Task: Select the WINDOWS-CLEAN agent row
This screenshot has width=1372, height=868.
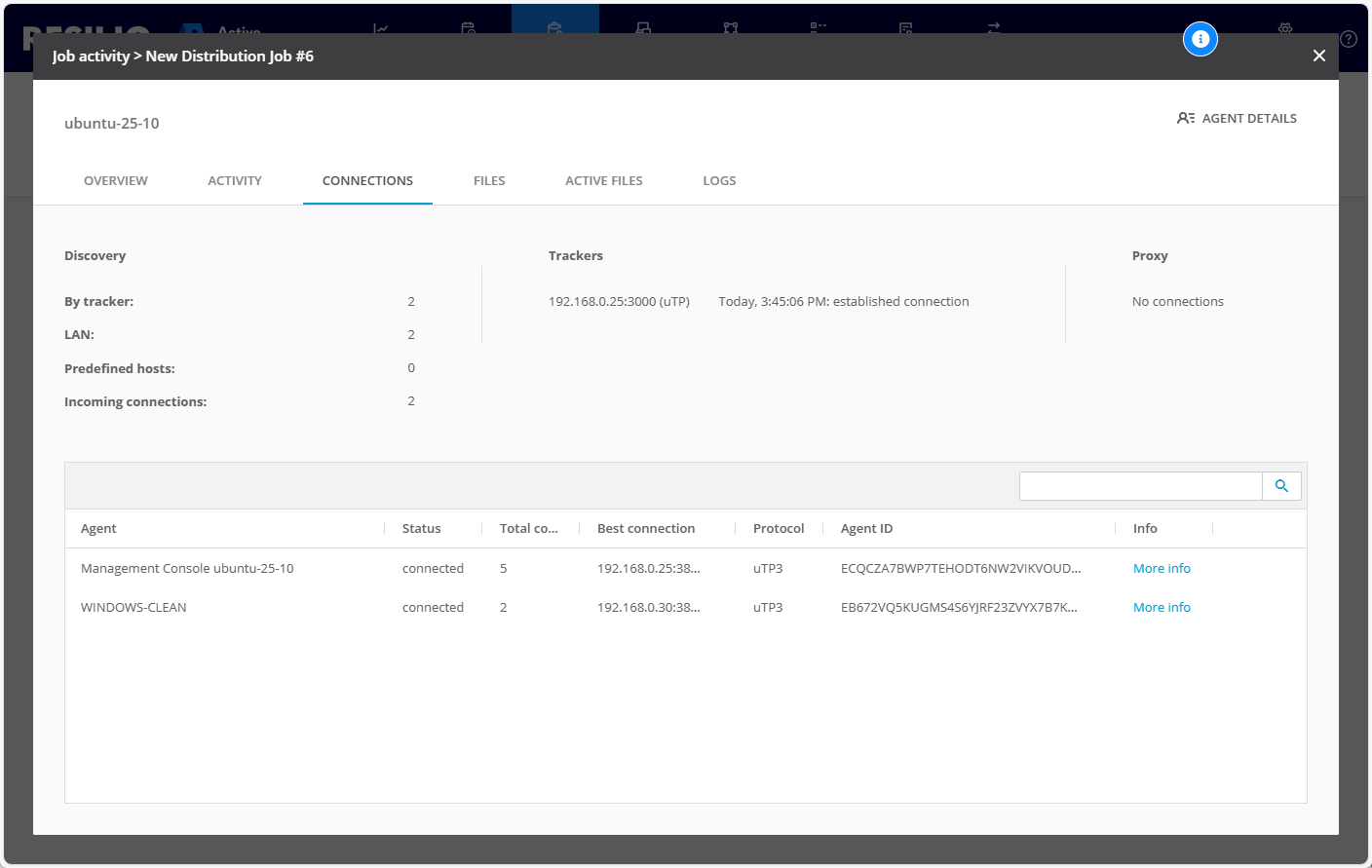Action: click(133, 607)
